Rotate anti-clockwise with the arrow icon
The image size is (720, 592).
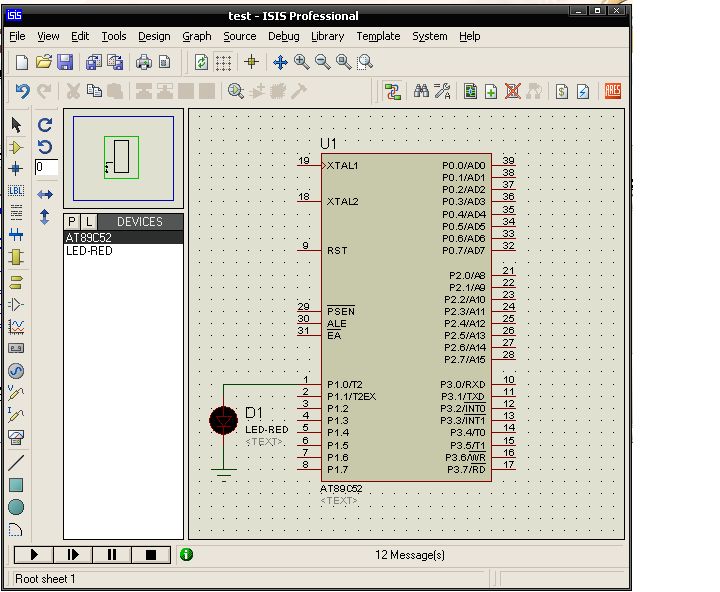coord(45,147)
